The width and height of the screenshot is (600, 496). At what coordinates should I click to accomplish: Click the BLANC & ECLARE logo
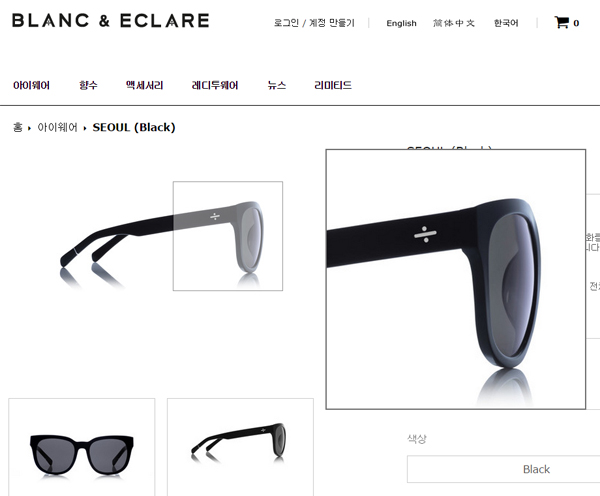(x=111, y=21)
